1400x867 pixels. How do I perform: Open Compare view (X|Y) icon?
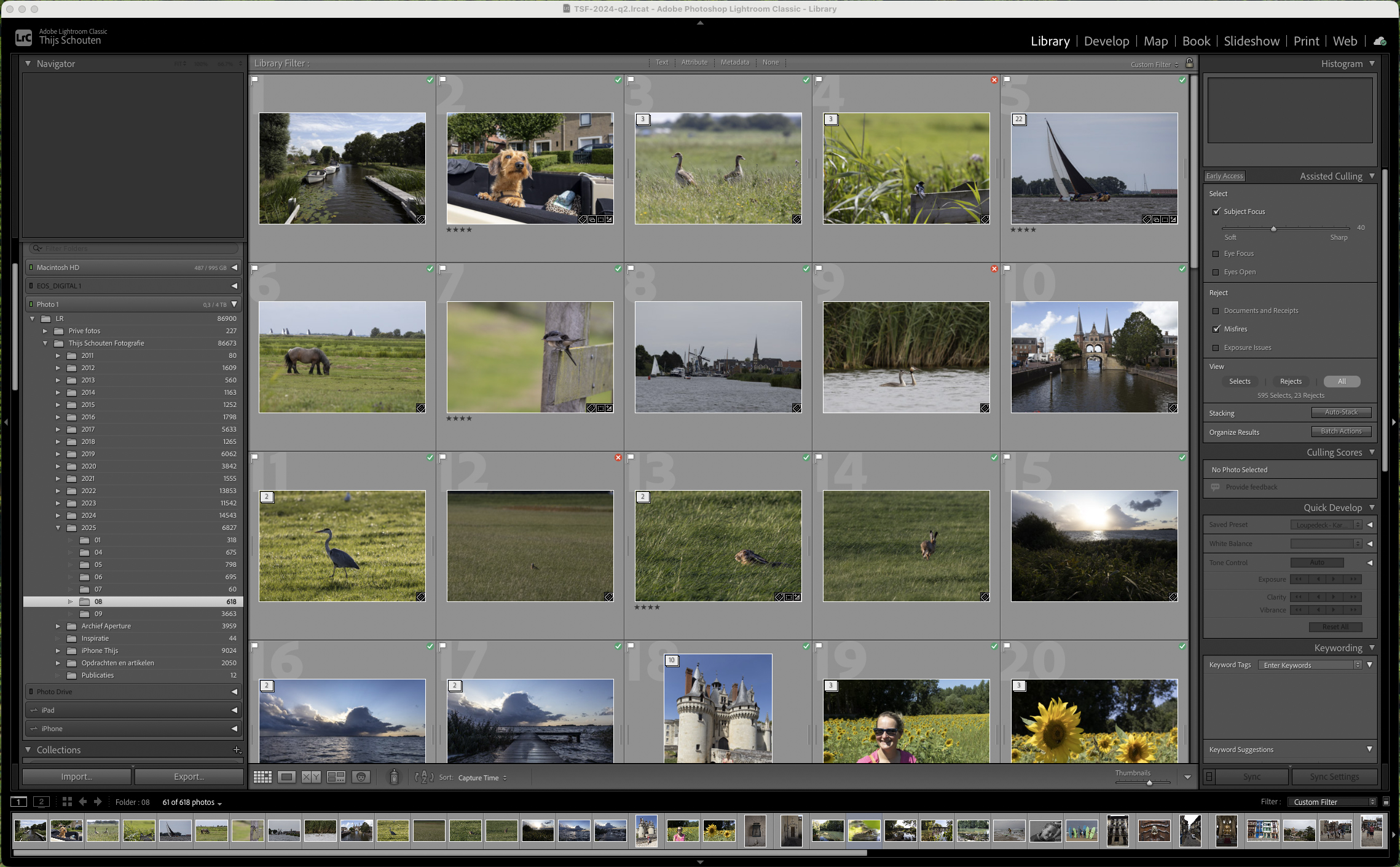311,777
